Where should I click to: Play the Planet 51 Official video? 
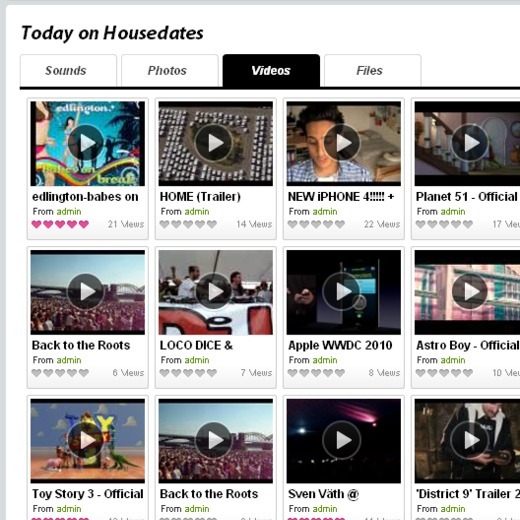click(x=467, y=143)
